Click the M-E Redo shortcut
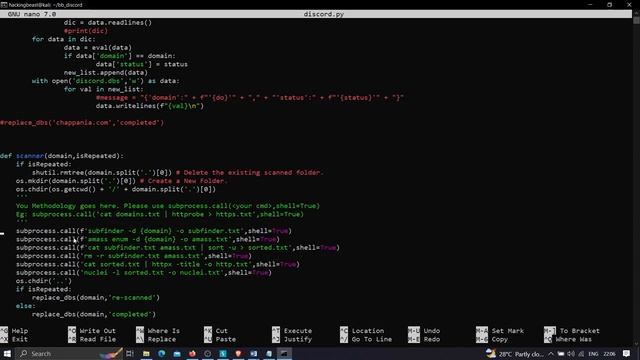The height and width of the screenshot is (360, 640). tap(424, 339)
